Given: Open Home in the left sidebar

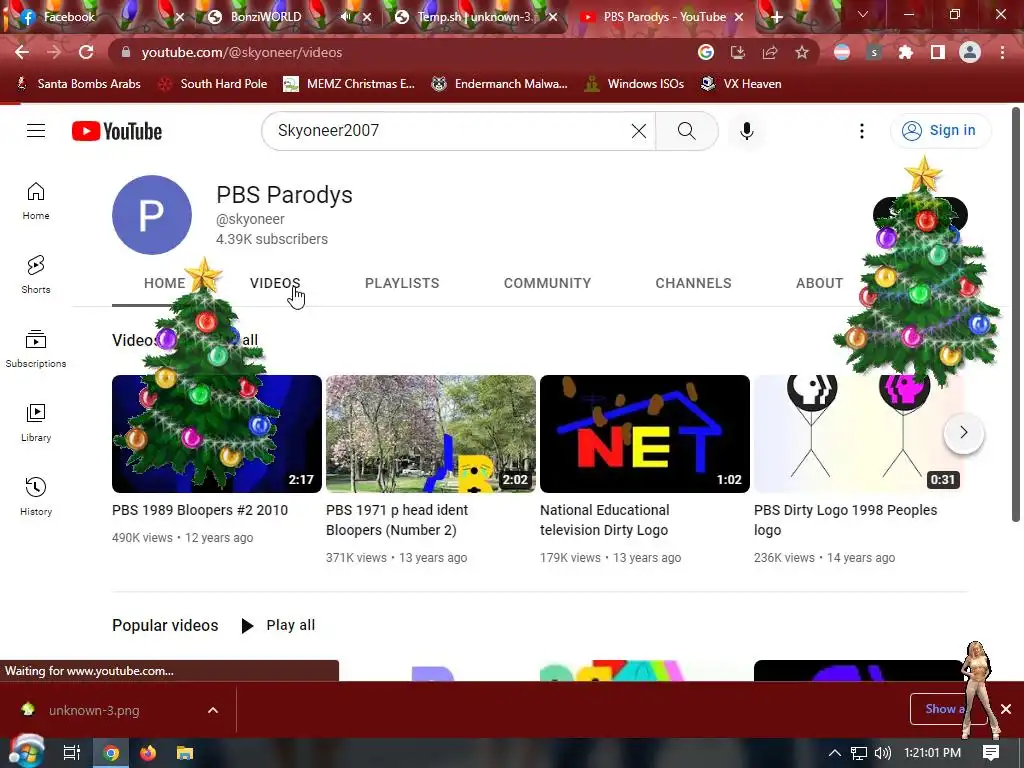Looking at the screenshot, I should 36,201.
